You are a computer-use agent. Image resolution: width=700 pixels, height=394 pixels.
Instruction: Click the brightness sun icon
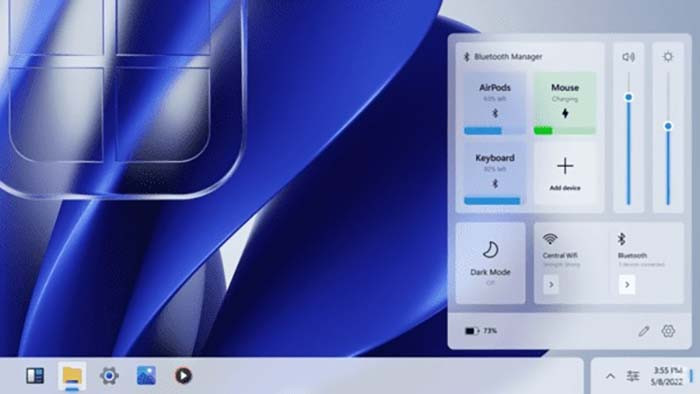(x=668, y=57)
